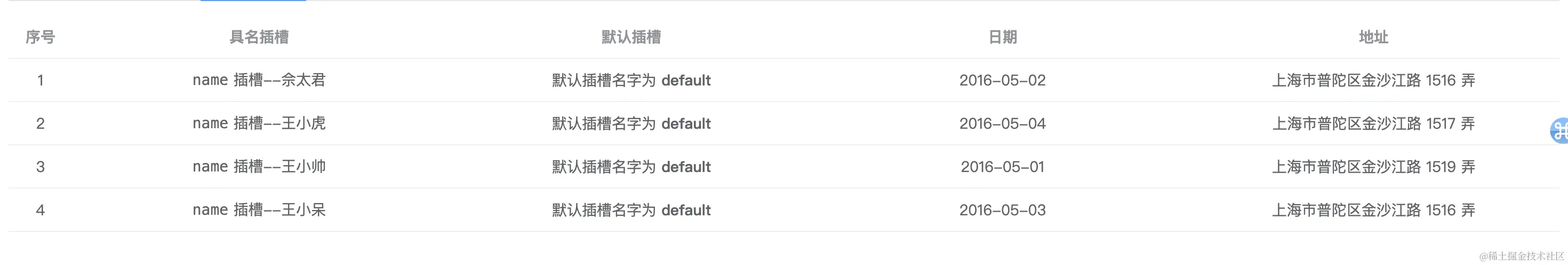1568x265 pixels.
Task: Click date cell 2016-05-02
Action: tap(1003, 81)
